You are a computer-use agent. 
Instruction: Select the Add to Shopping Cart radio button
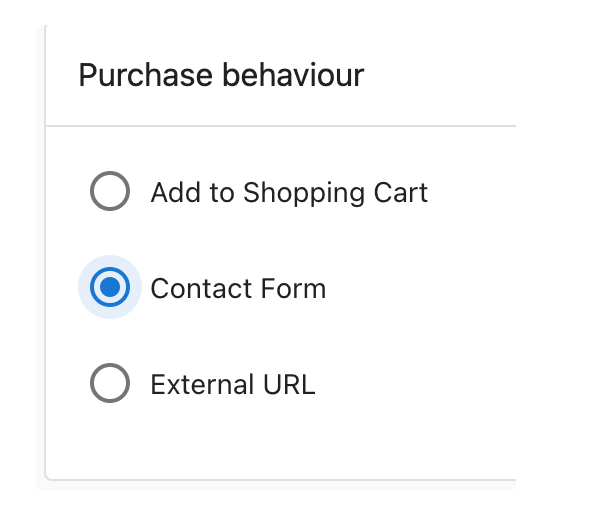pyautogui.click(x=110, y=191)
